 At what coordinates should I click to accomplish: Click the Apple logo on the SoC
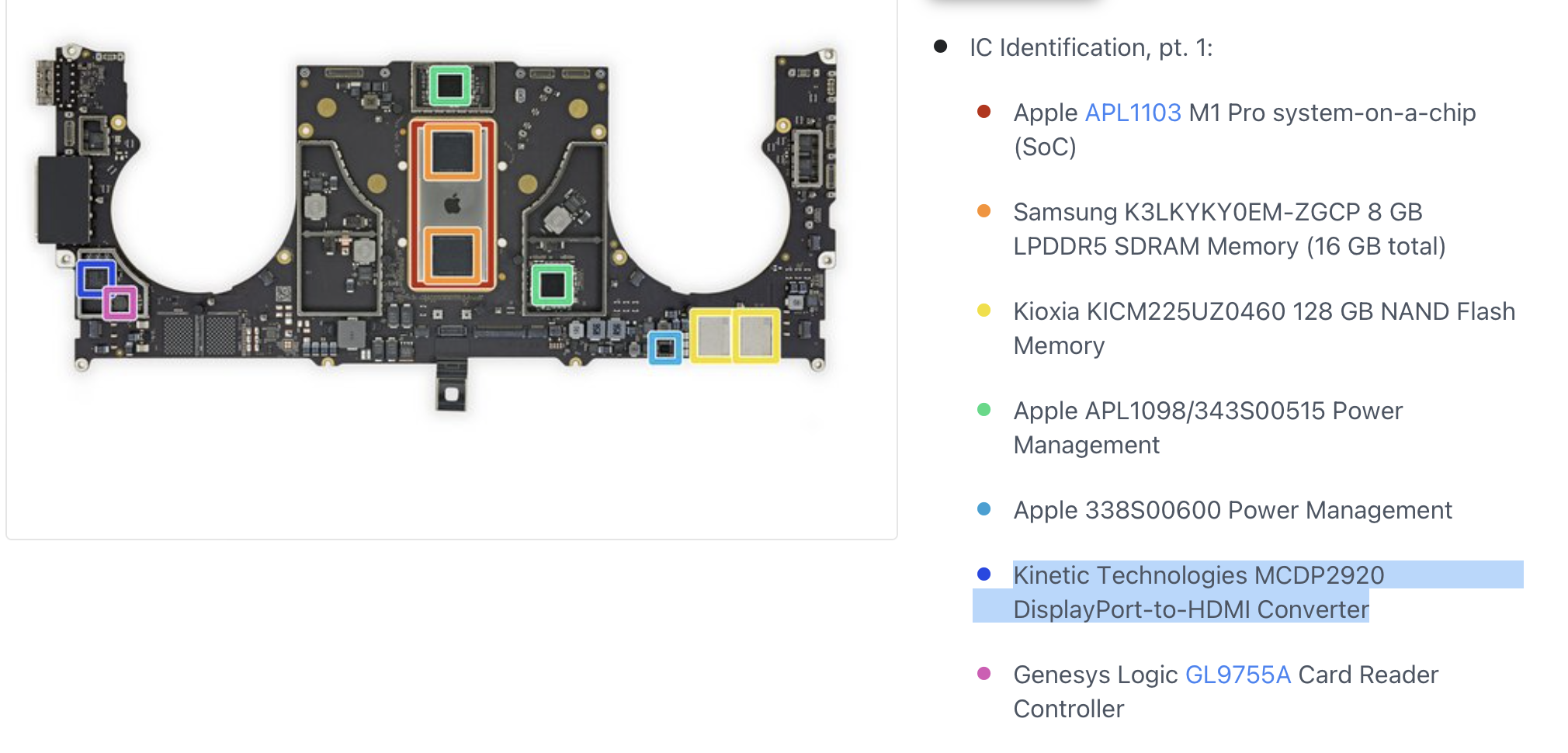[453, 204]
